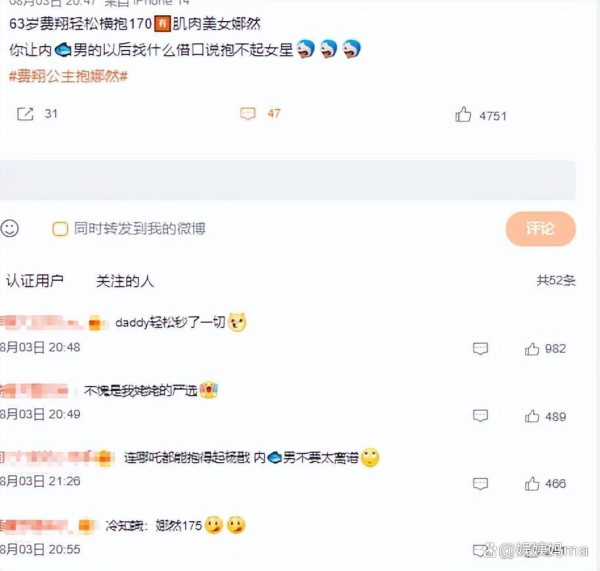Reply to the 20:49 comment
Viewport: 600px width, 571px height.
pyautogui.click(x=480, y=416)
